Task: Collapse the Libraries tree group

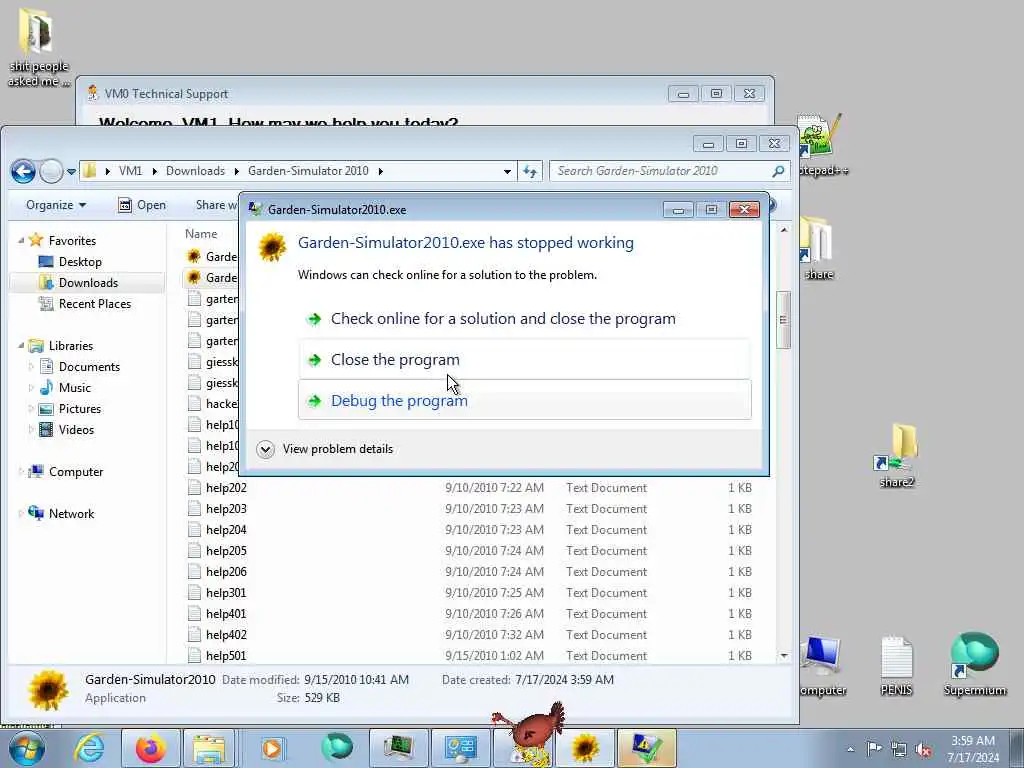Action: 21,345
